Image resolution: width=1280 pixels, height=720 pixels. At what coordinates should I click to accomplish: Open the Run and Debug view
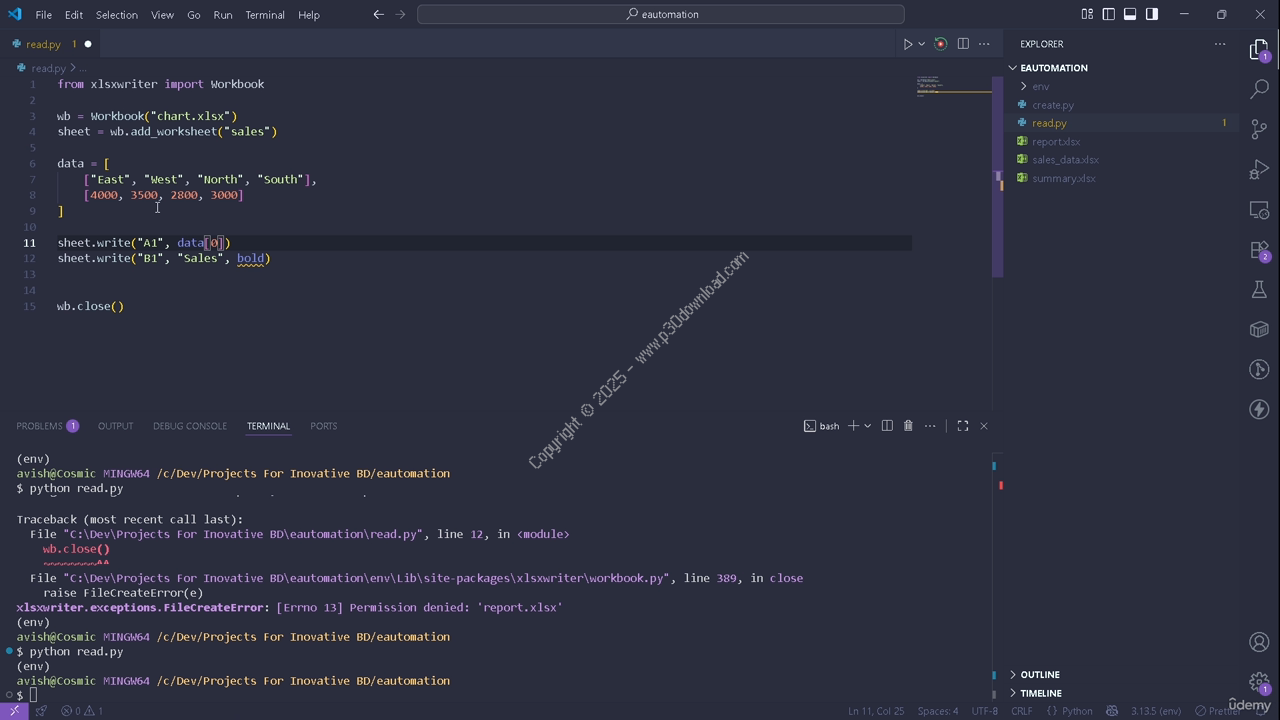pos(1259,170)
